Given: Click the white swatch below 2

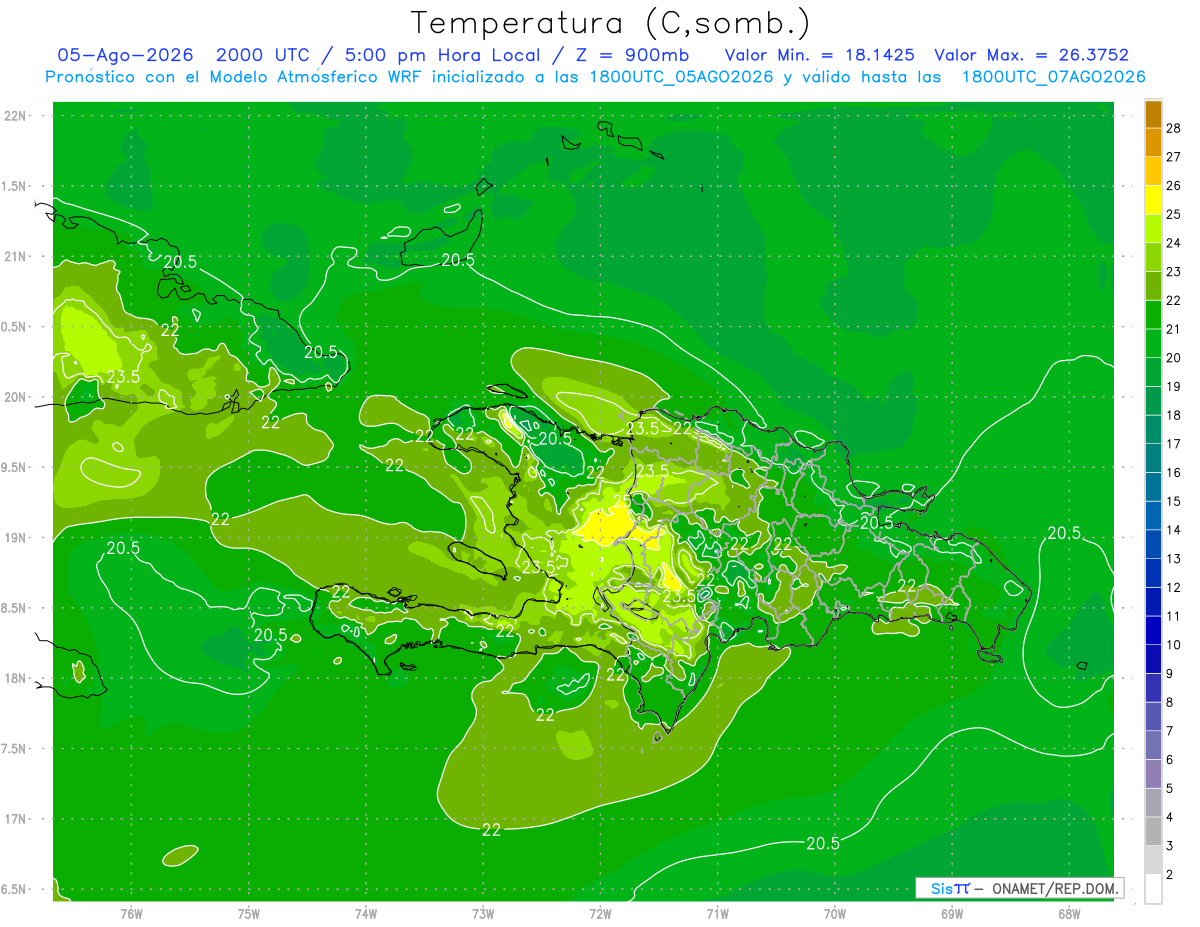Looking at the screenshot, I should tap(1153, 889).
